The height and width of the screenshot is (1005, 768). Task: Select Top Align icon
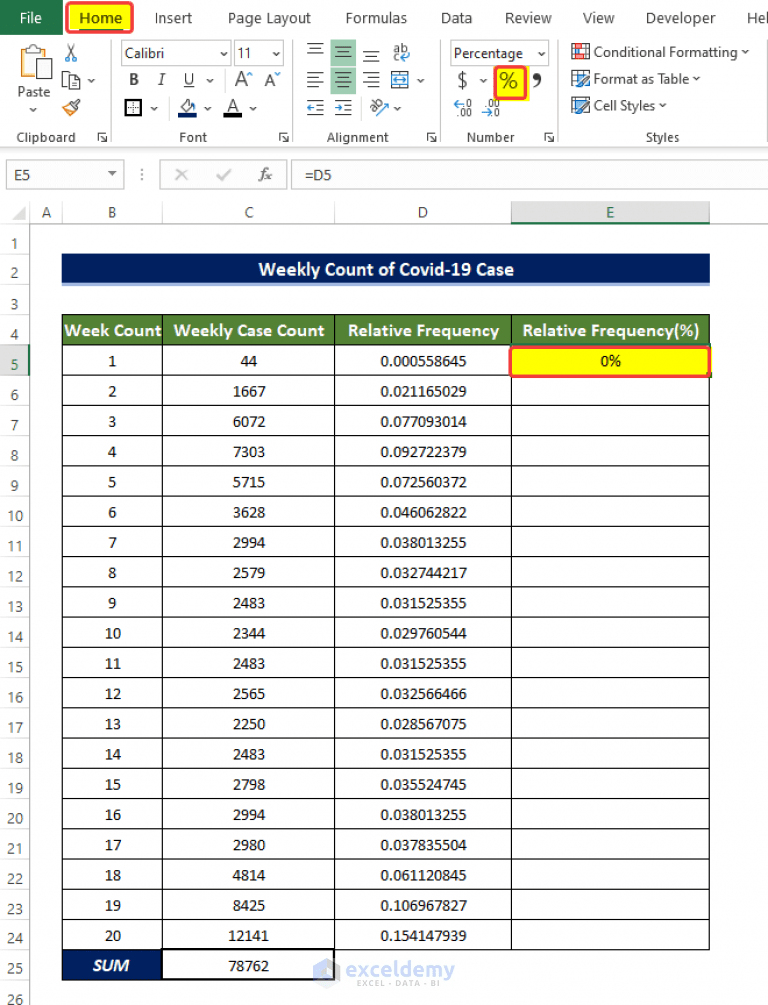coord(315,51)
